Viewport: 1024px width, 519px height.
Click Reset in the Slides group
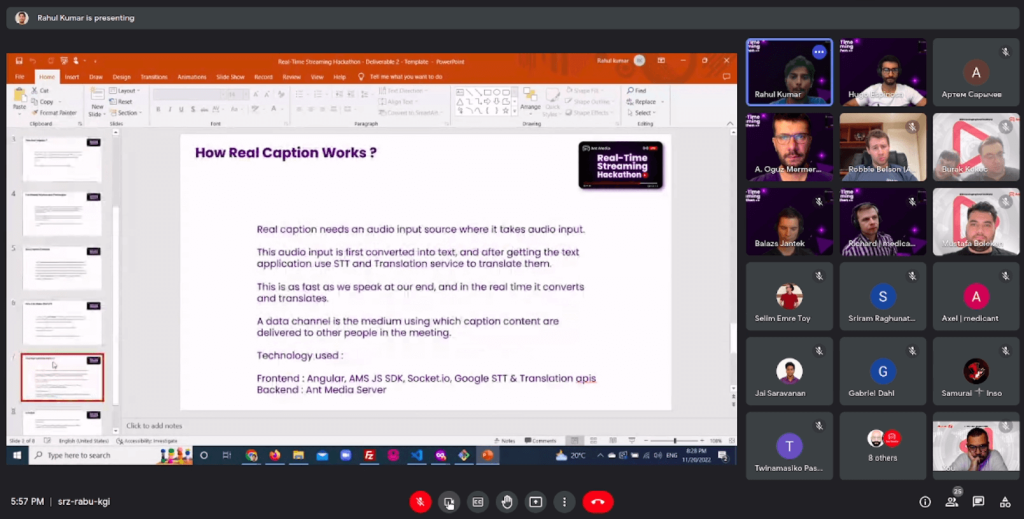pos(121,102)
